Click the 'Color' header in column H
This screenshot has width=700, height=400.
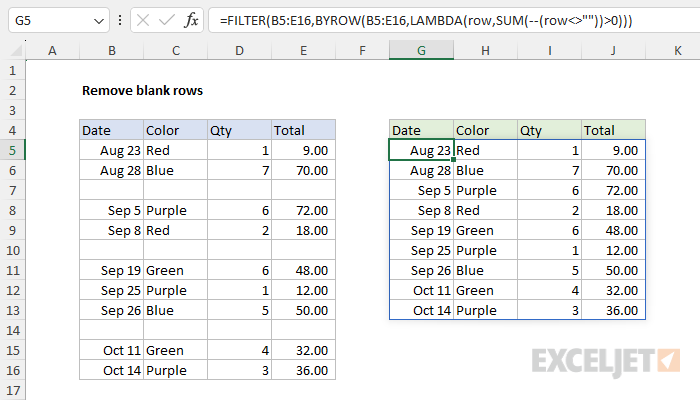[x=485, y=130]
